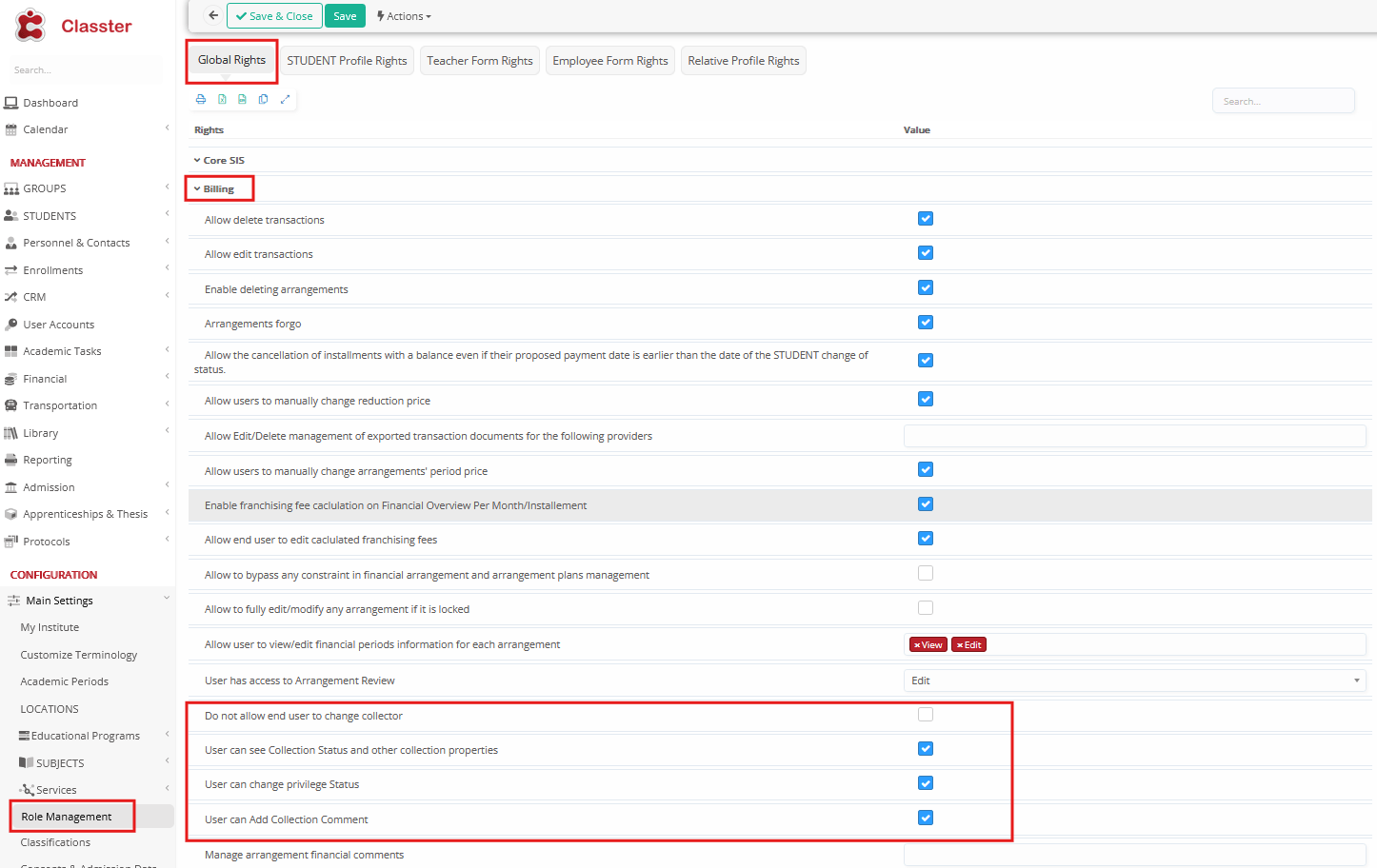
Task: Expand the grid to fullscreen view
Action: [x=285, y=99]
